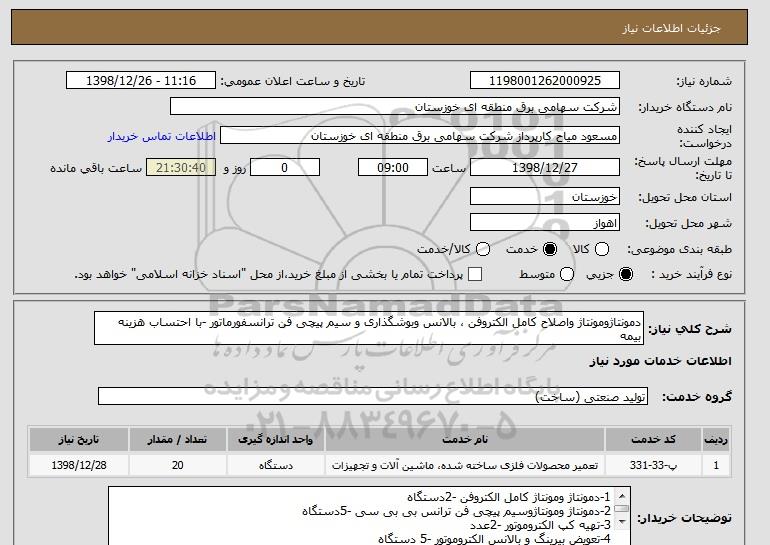Click note line 1 دمونتاژ ومونتاژ کامل الکتروفن
770x545 pixels.
509,497
